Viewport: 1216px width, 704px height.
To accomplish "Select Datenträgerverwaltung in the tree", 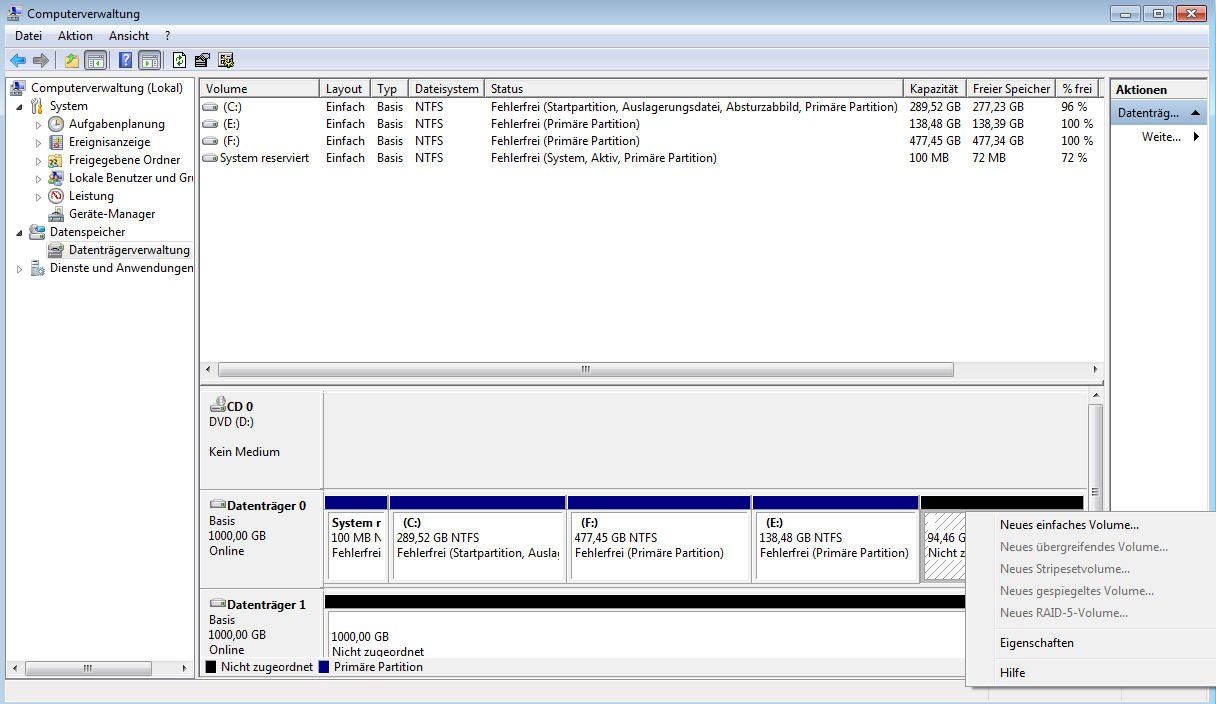I will click(x=129, y=250).
